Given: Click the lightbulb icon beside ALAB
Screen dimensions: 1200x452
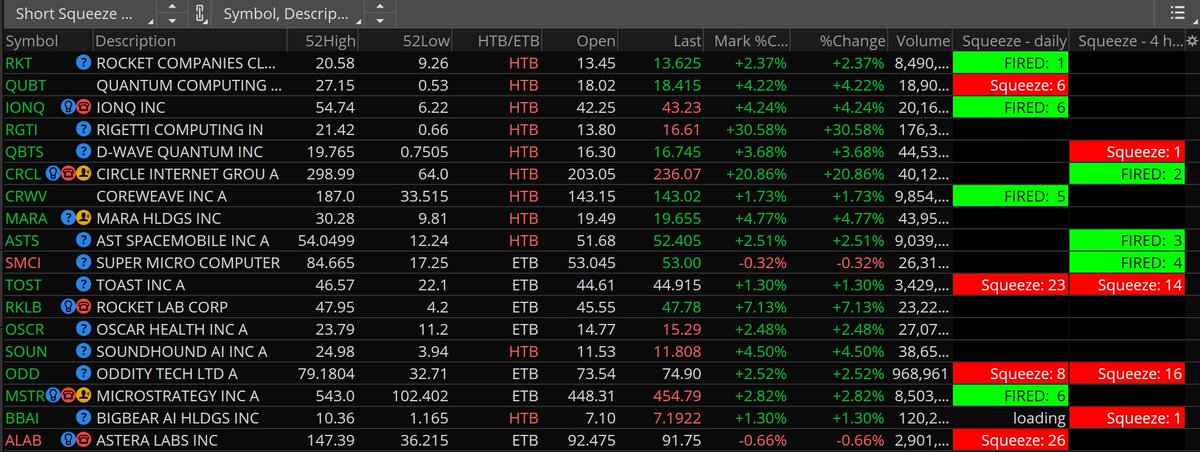Looking at the screenshot, I should pyautogui.click(x=67, y=440).
